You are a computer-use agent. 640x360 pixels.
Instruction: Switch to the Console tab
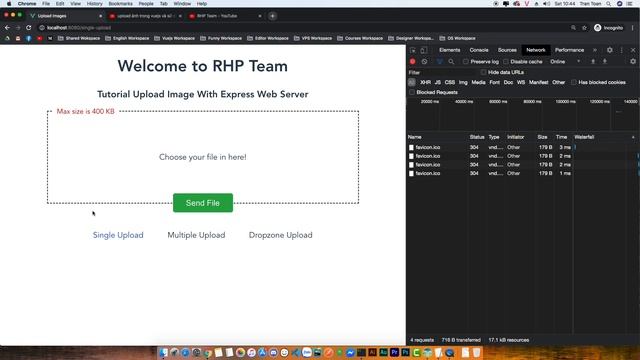pyautogui.click(x=479, y=50)
